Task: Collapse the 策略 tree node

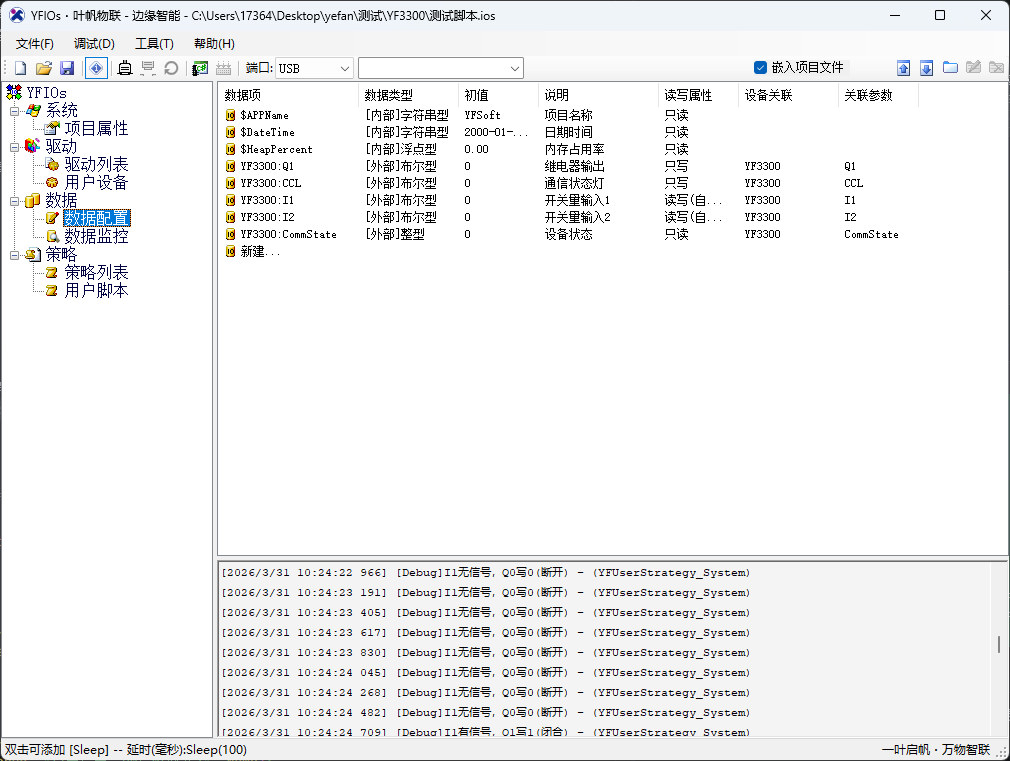Action: [x=14, y=255]
